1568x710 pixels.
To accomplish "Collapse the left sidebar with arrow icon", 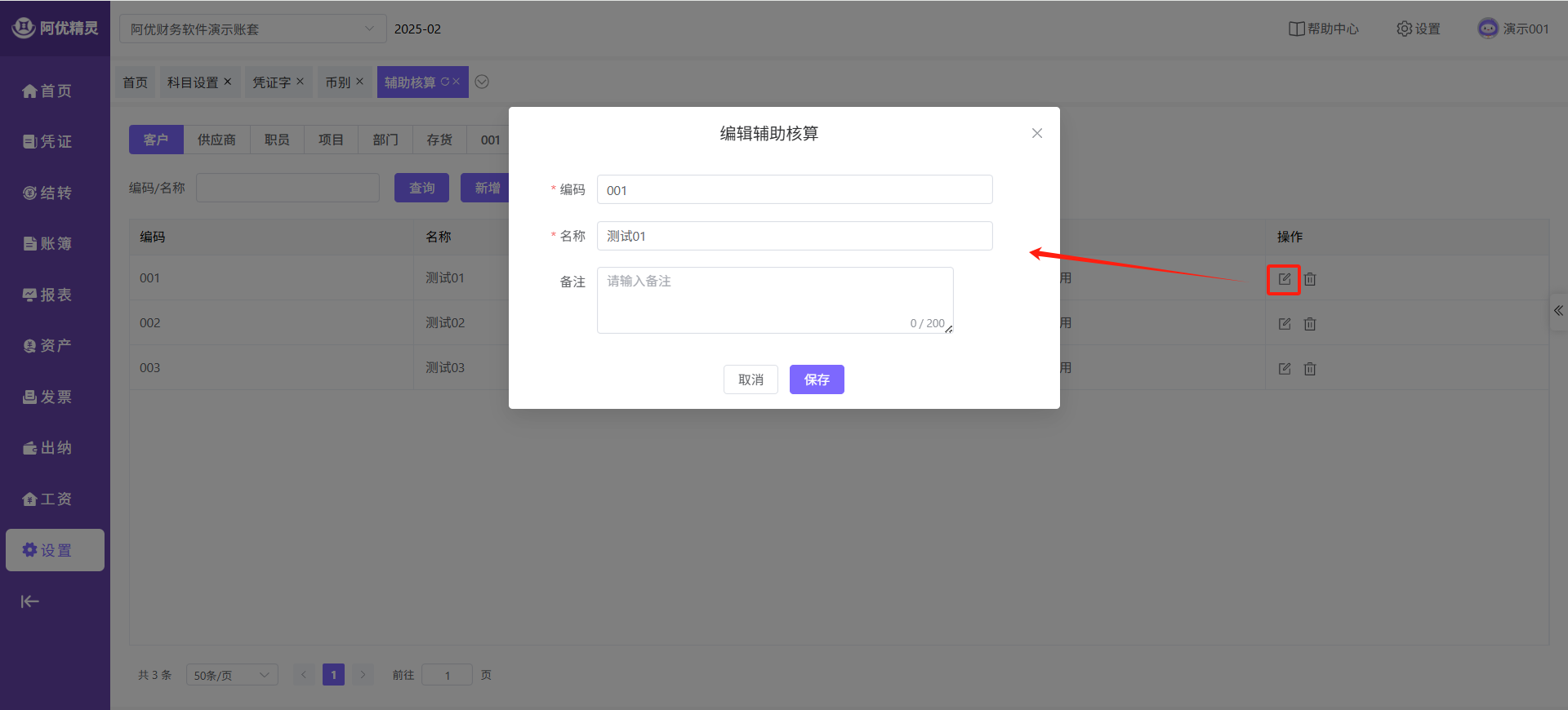I will [x=30, y=601].
